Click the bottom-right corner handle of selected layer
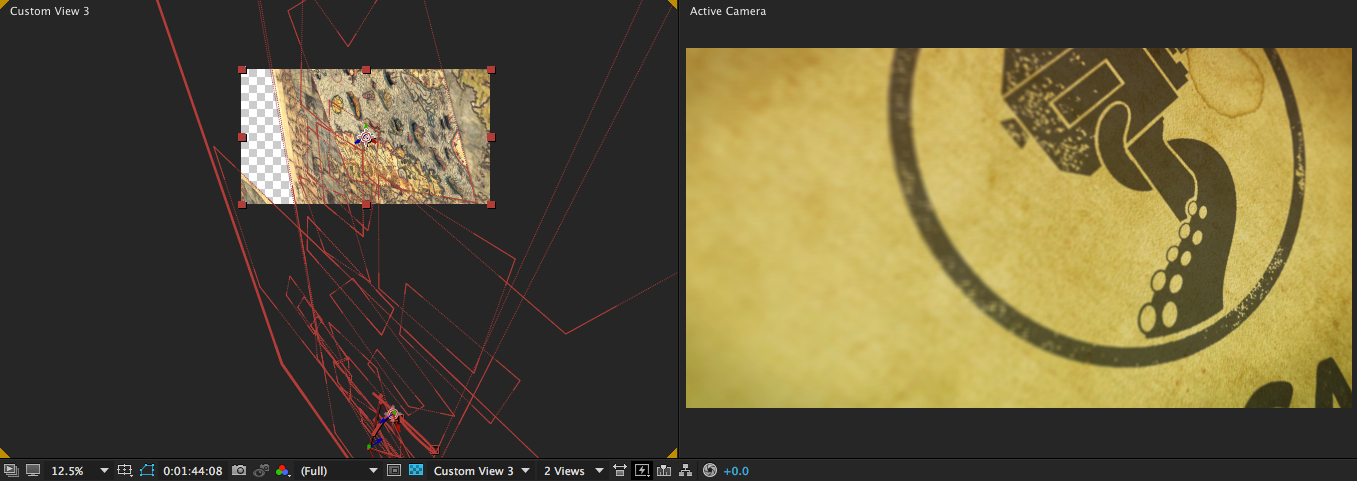 tap(491, 205)
